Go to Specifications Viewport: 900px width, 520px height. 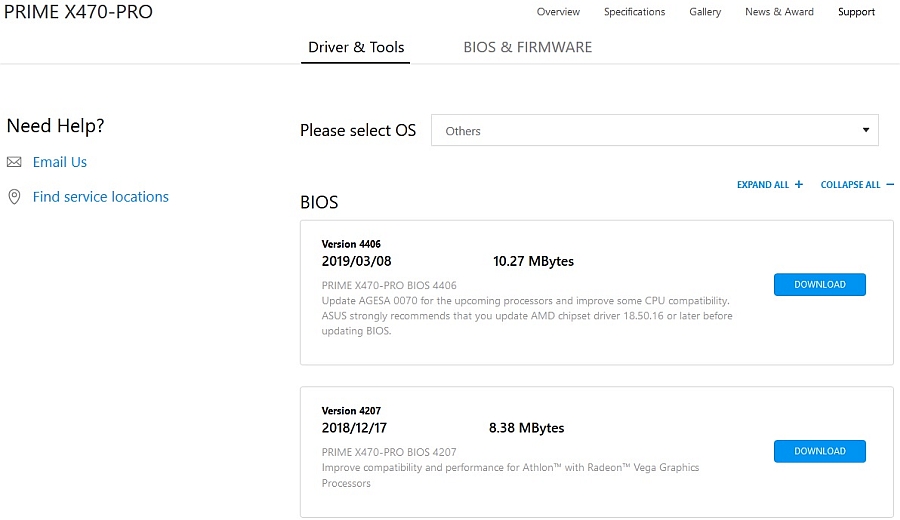pos(634,11)
